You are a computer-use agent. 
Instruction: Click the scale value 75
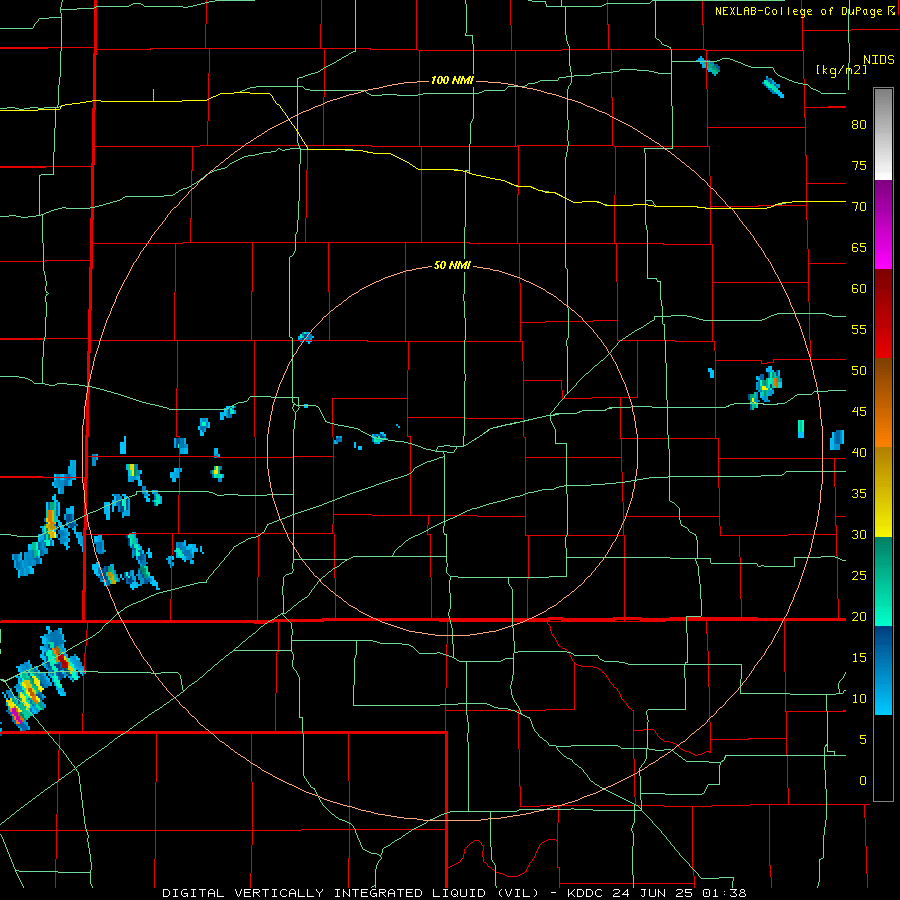click(x=859, y=165)
